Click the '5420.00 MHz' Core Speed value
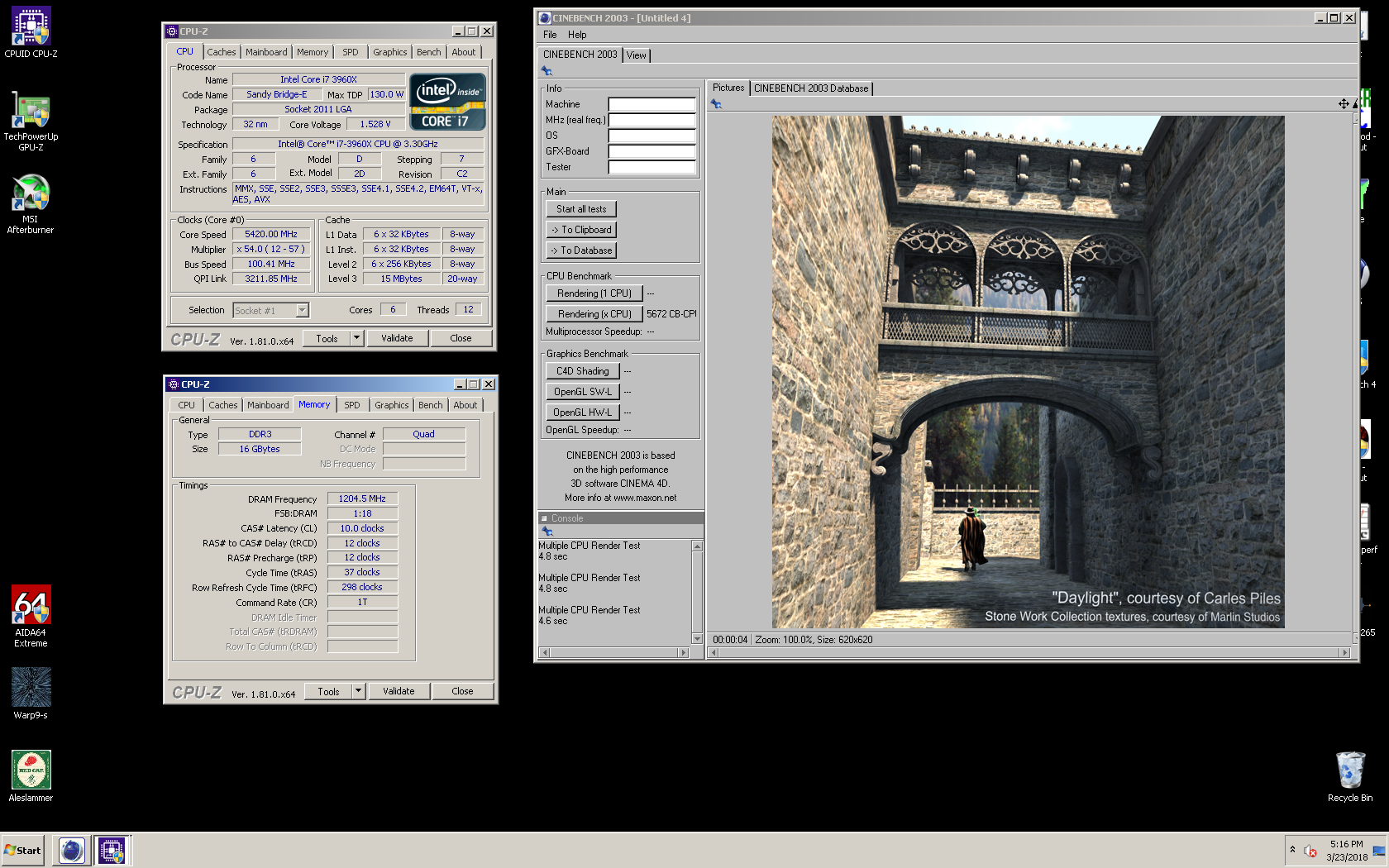This screenshot has width=1389, height=868. pos(271,235)
